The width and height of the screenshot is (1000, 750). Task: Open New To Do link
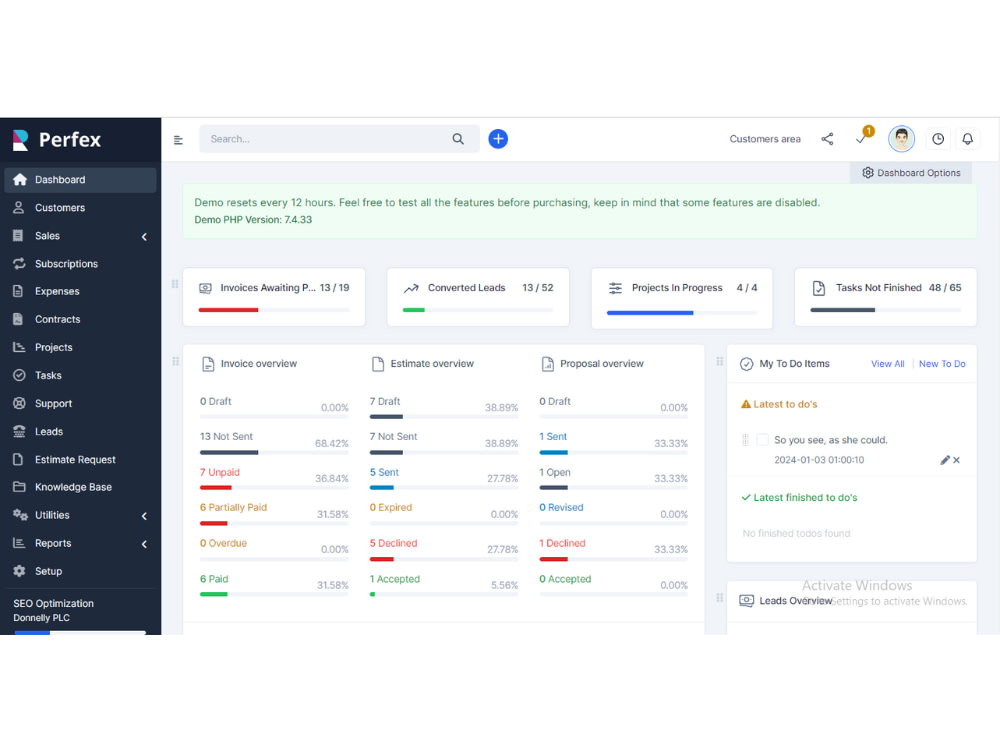point(941,364)
